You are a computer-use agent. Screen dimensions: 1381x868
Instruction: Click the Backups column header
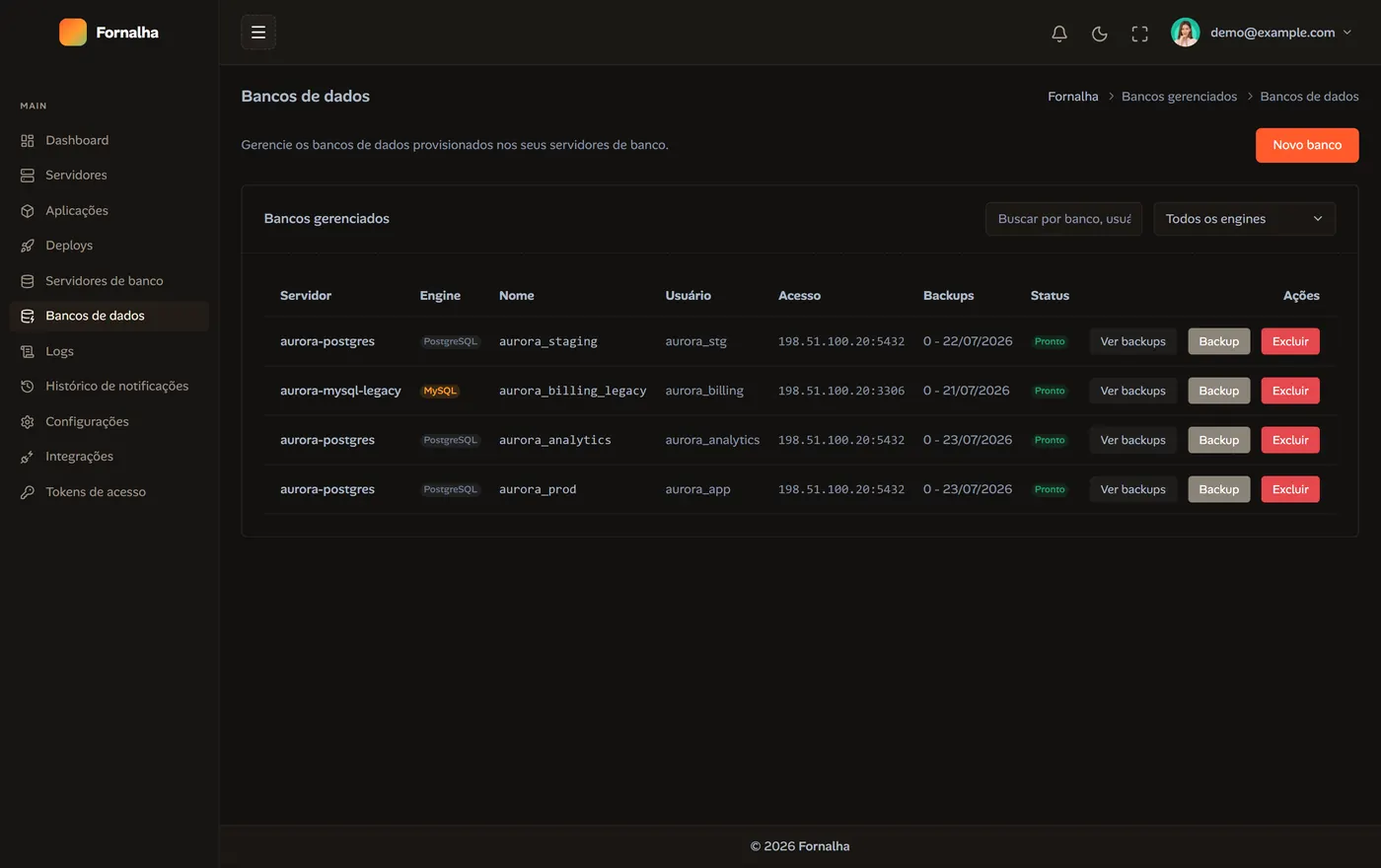point(949,296)
